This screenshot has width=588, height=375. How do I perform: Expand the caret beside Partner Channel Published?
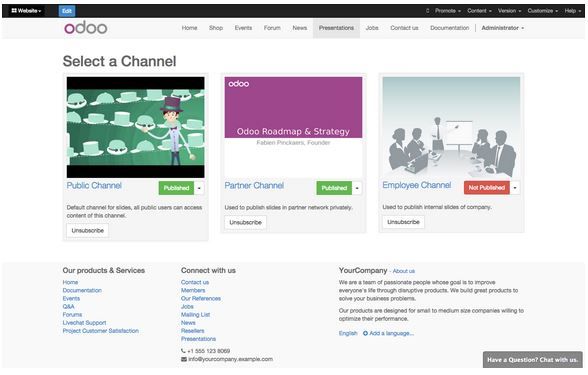click(357, 188)
